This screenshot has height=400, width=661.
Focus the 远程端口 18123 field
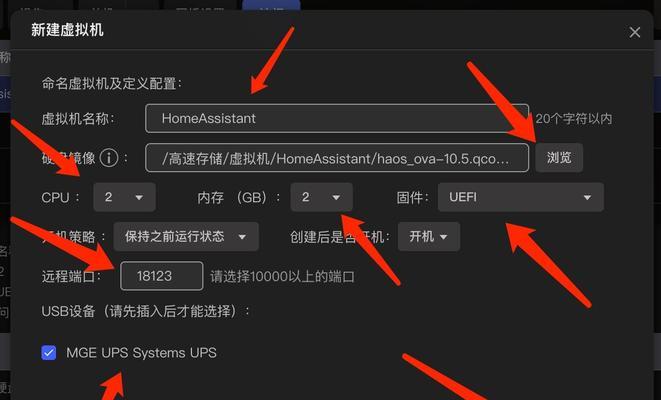[161, 276]
